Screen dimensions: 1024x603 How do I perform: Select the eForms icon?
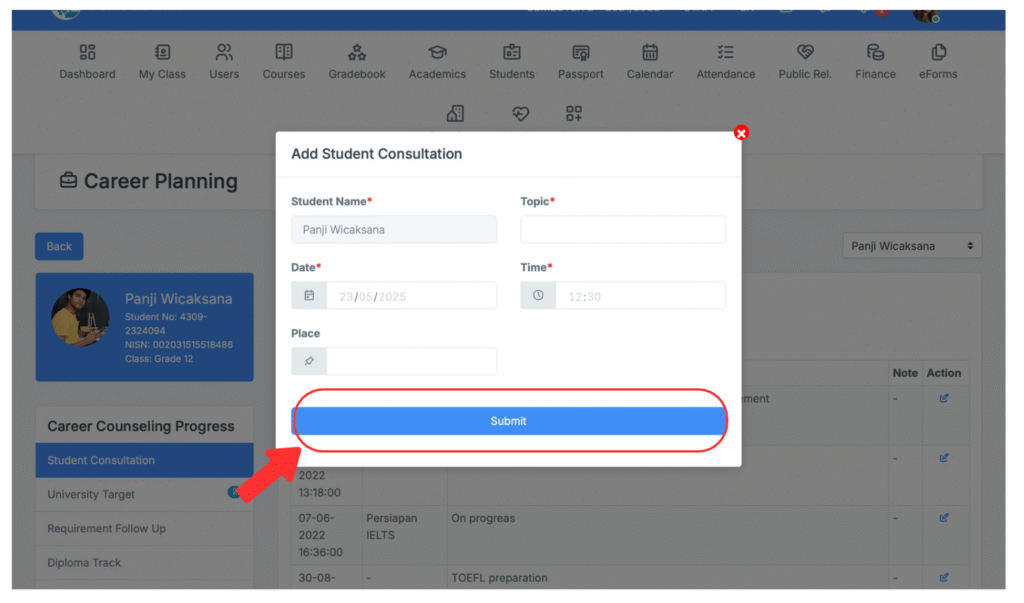coord(938,53)
